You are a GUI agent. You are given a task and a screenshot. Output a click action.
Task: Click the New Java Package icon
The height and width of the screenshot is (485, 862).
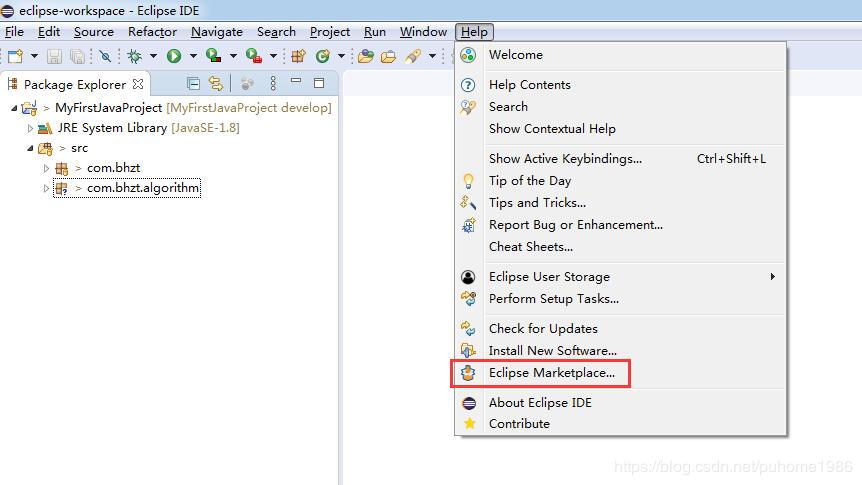(299, 56)
